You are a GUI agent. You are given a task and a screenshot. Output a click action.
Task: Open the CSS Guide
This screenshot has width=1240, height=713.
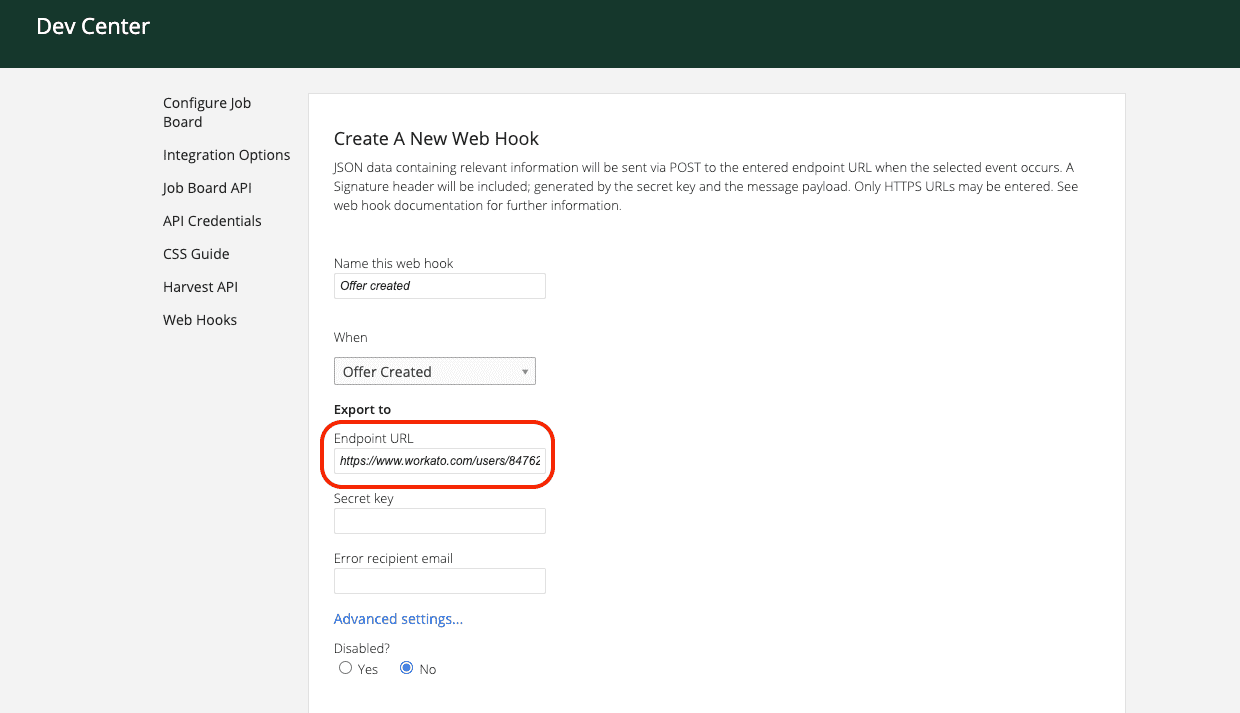[195, 253]
